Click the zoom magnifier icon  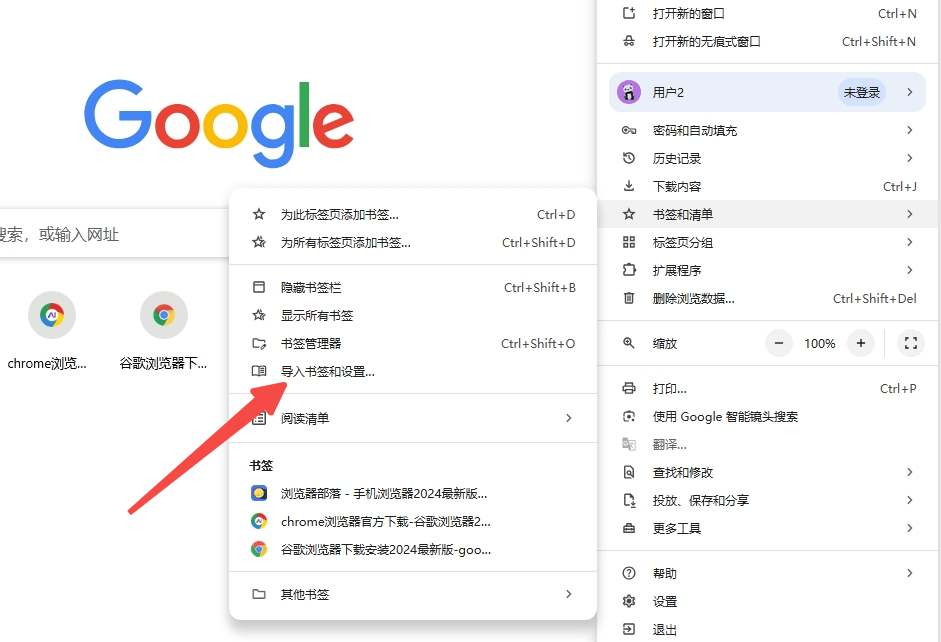click(628, 343)
